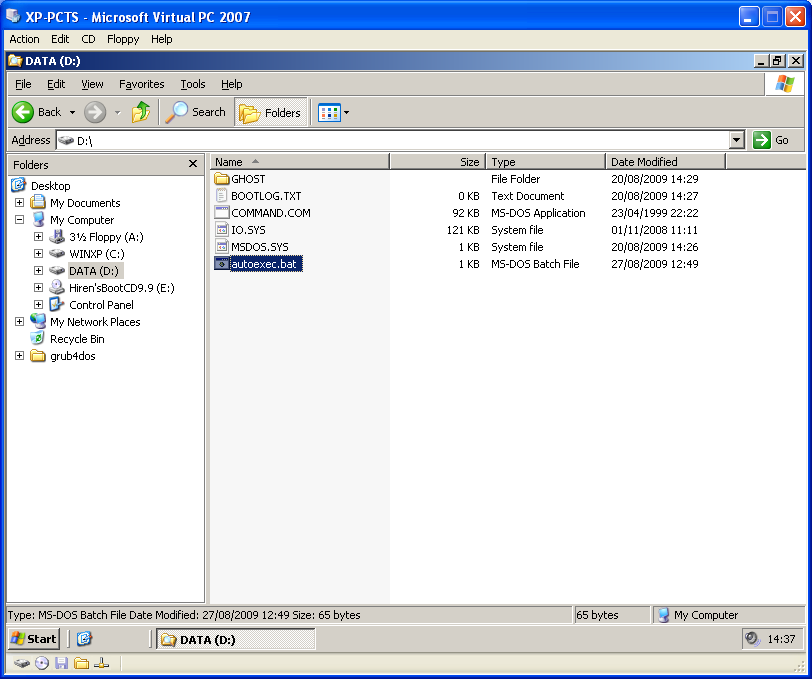Expand WINXP (C:) node
Viewport: 812px width, 679px height.
[x=38, y=254]
